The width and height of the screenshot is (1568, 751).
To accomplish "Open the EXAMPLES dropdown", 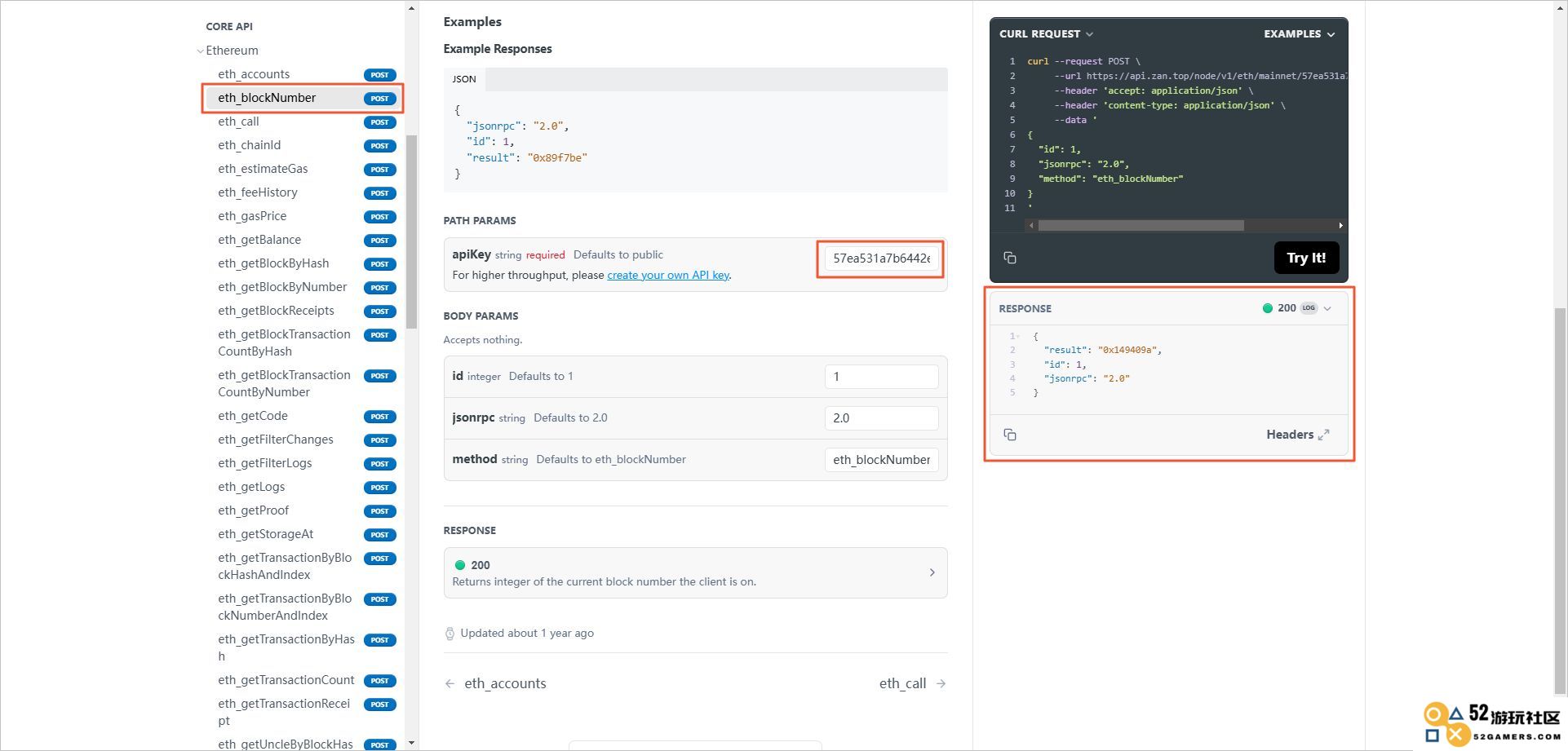I will point(1299,33).
